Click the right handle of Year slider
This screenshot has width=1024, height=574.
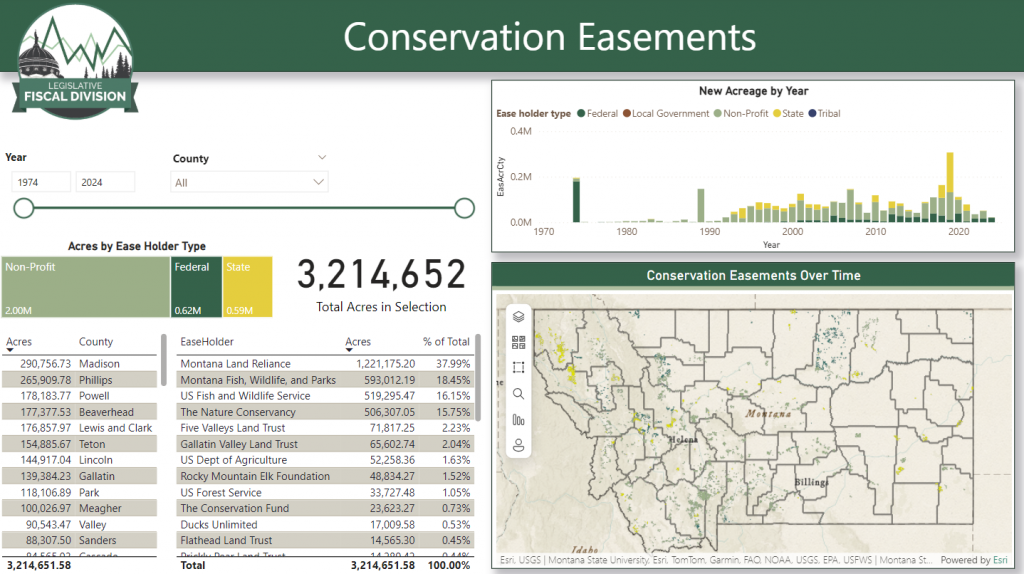coord(464,208)
